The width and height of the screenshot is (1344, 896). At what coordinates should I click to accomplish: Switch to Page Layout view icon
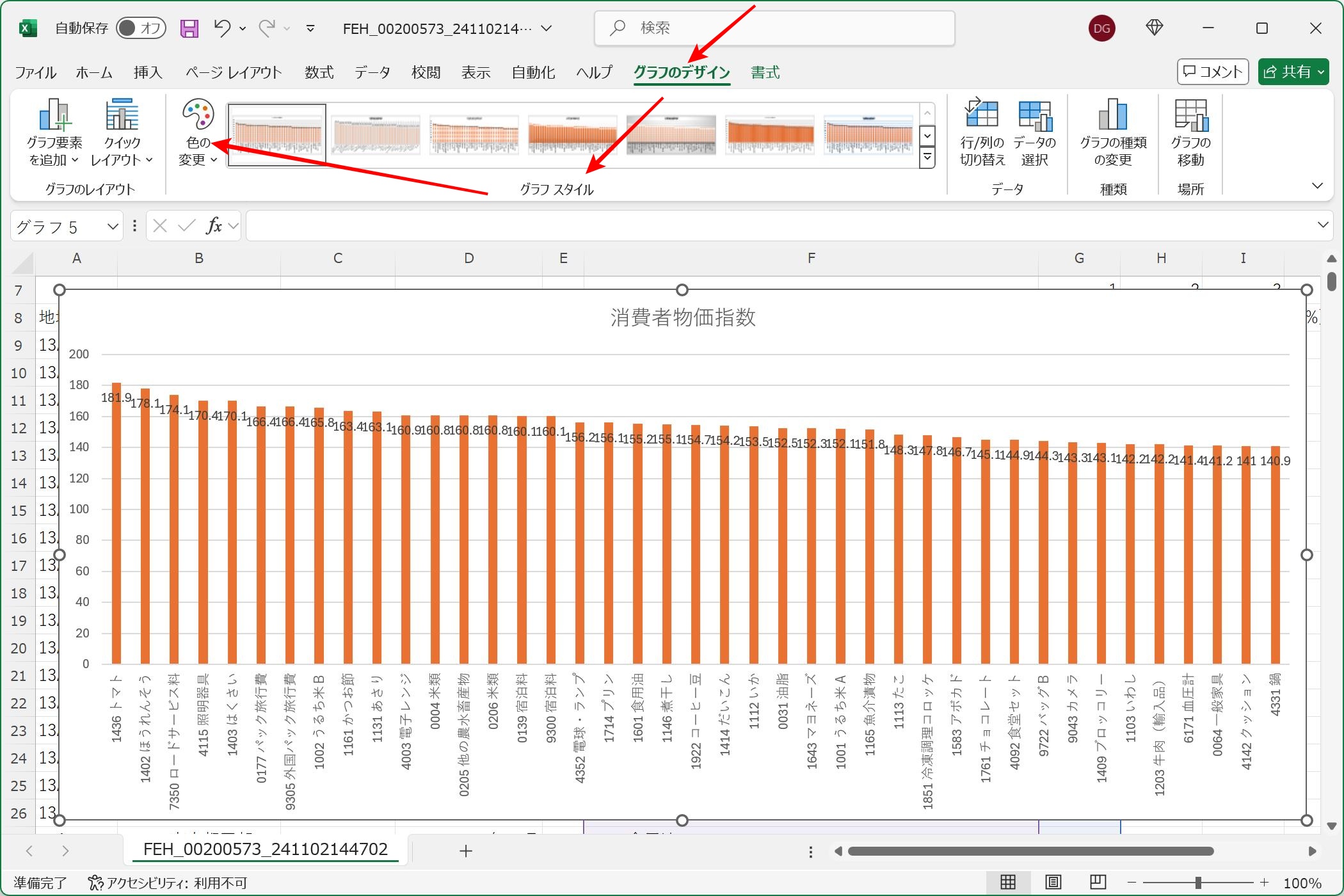point(1053,883)
